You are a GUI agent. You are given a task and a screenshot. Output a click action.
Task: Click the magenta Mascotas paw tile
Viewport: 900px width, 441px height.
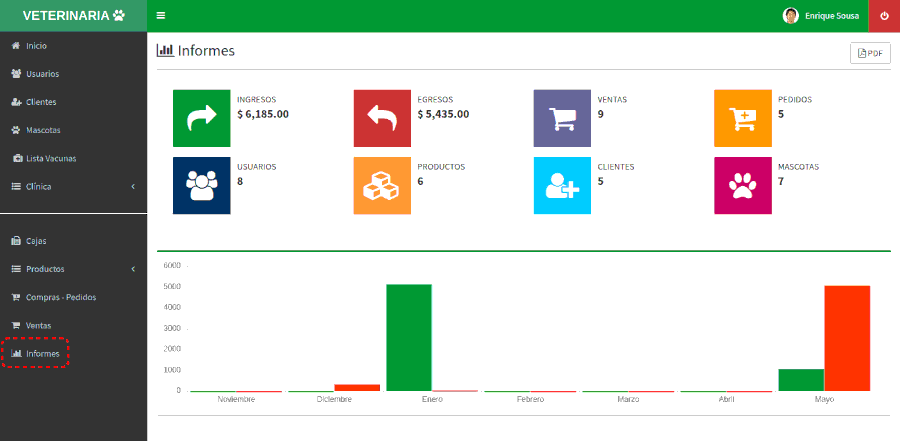coord(742,185)
